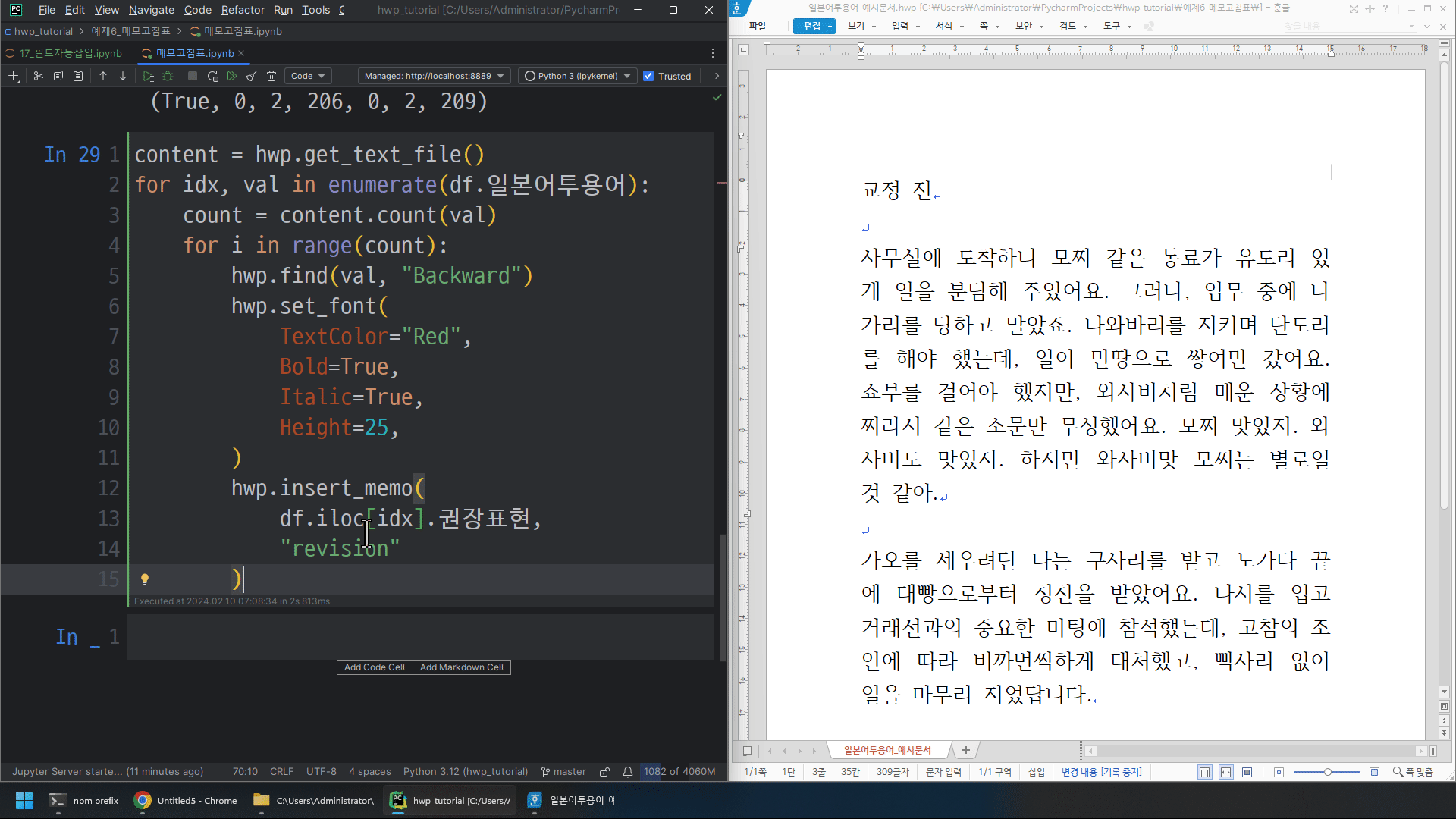This screenshot has height=819, width=1456.
Task: Clear outputs with broom icon
Action: tap(252, 76)
